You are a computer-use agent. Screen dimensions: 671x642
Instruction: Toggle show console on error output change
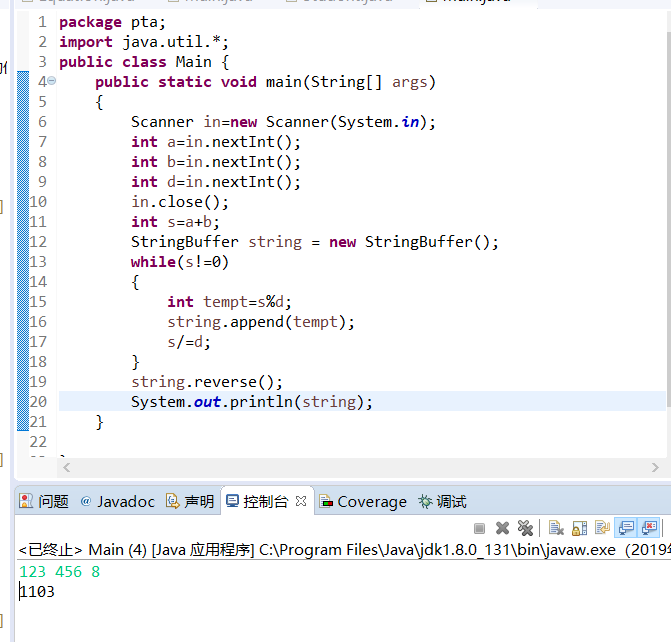649,528
